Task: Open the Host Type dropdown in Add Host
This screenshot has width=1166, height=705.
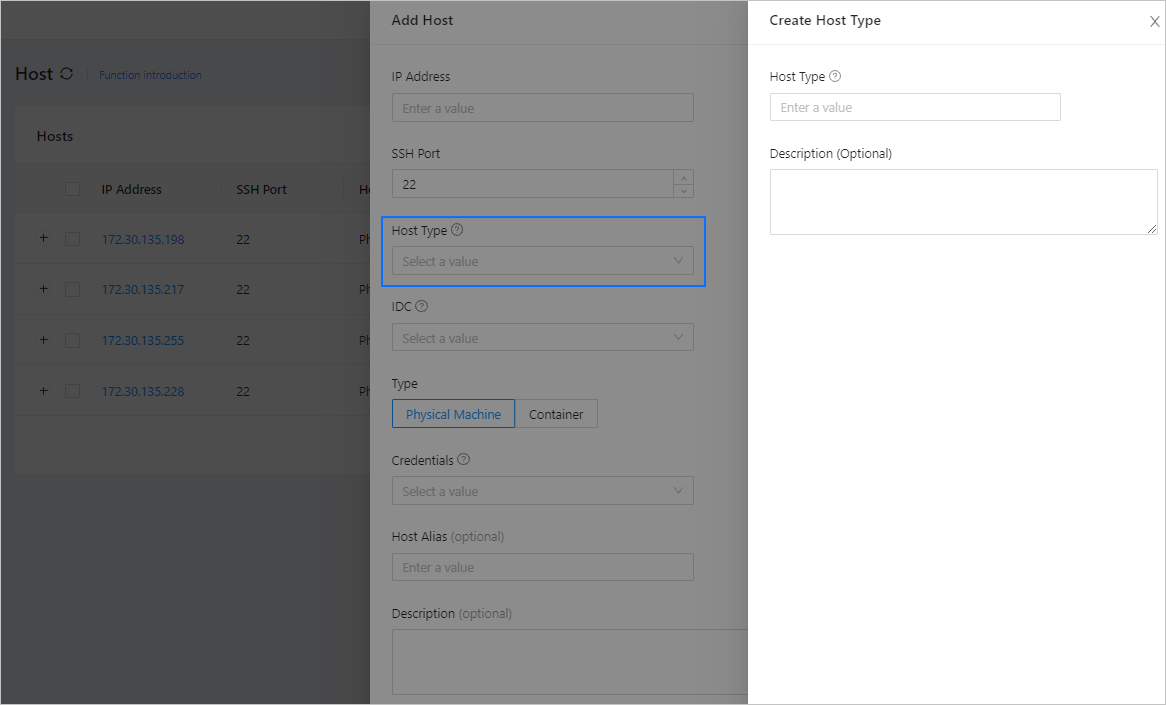Action: 542,261
